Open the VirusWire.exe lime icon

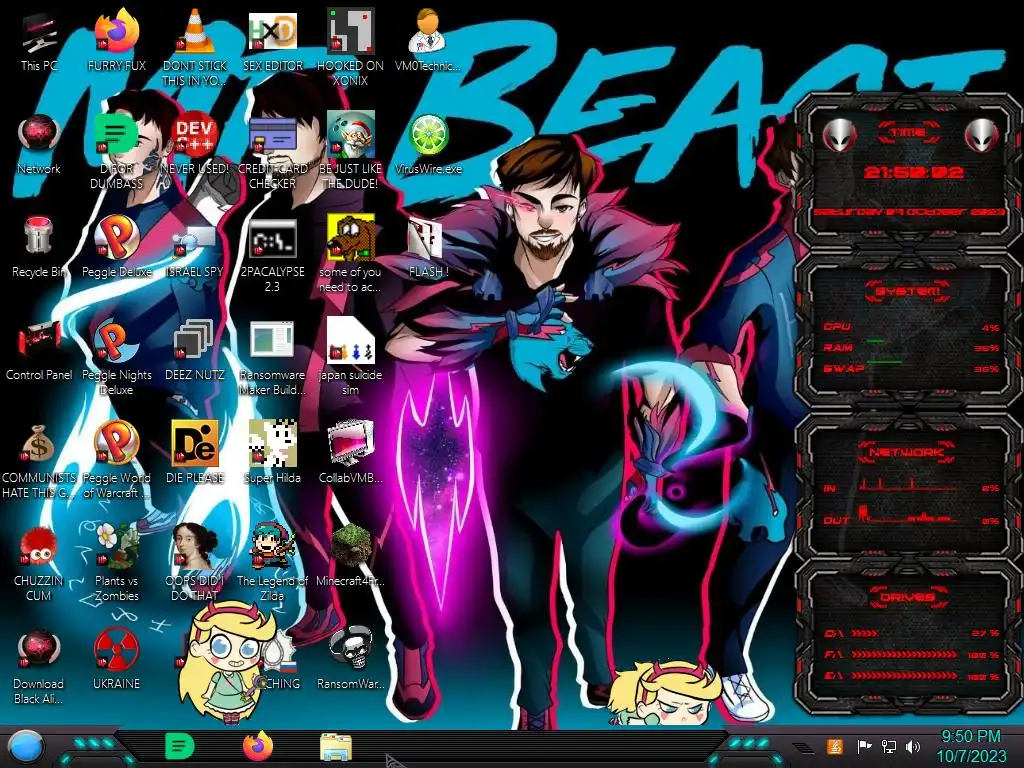click(x=428, y=145)
